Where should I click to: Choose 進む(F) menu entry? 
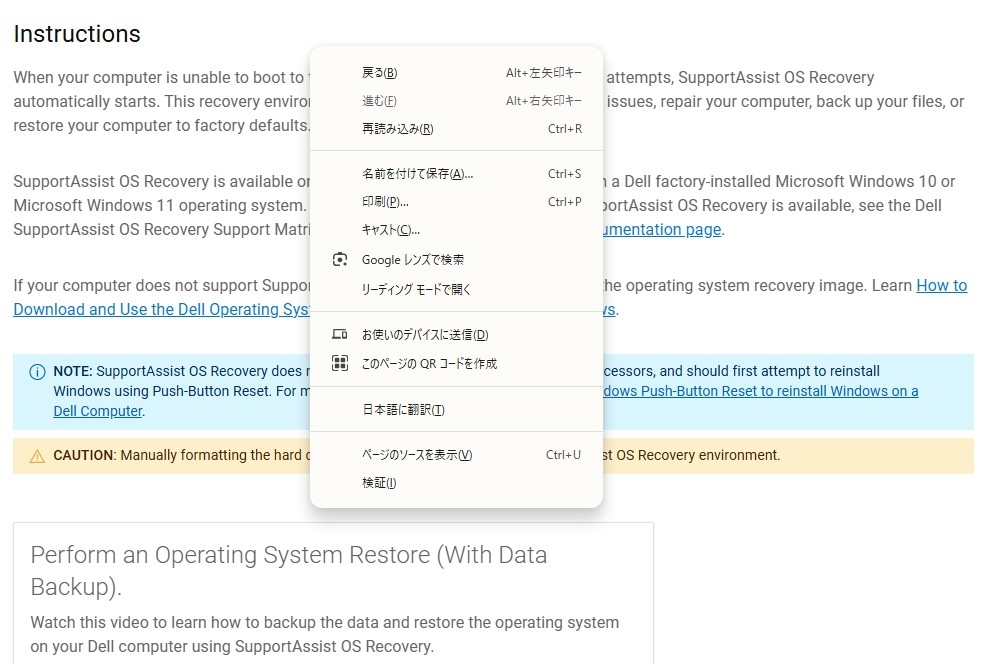pos(456,101)
